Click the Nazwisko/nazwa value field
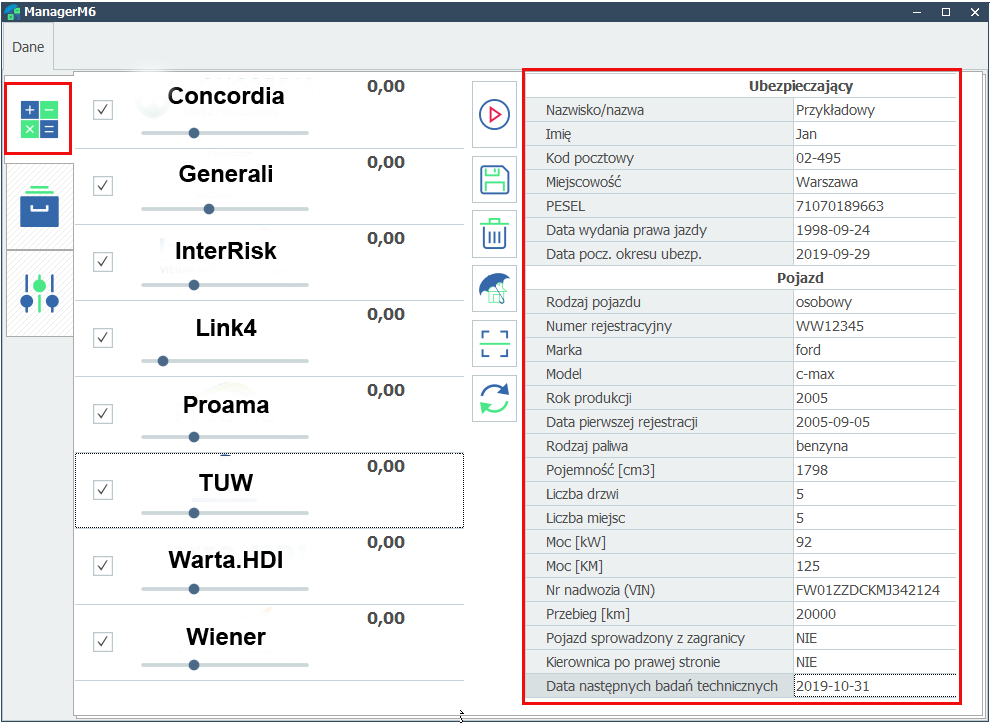 point(874,110)
